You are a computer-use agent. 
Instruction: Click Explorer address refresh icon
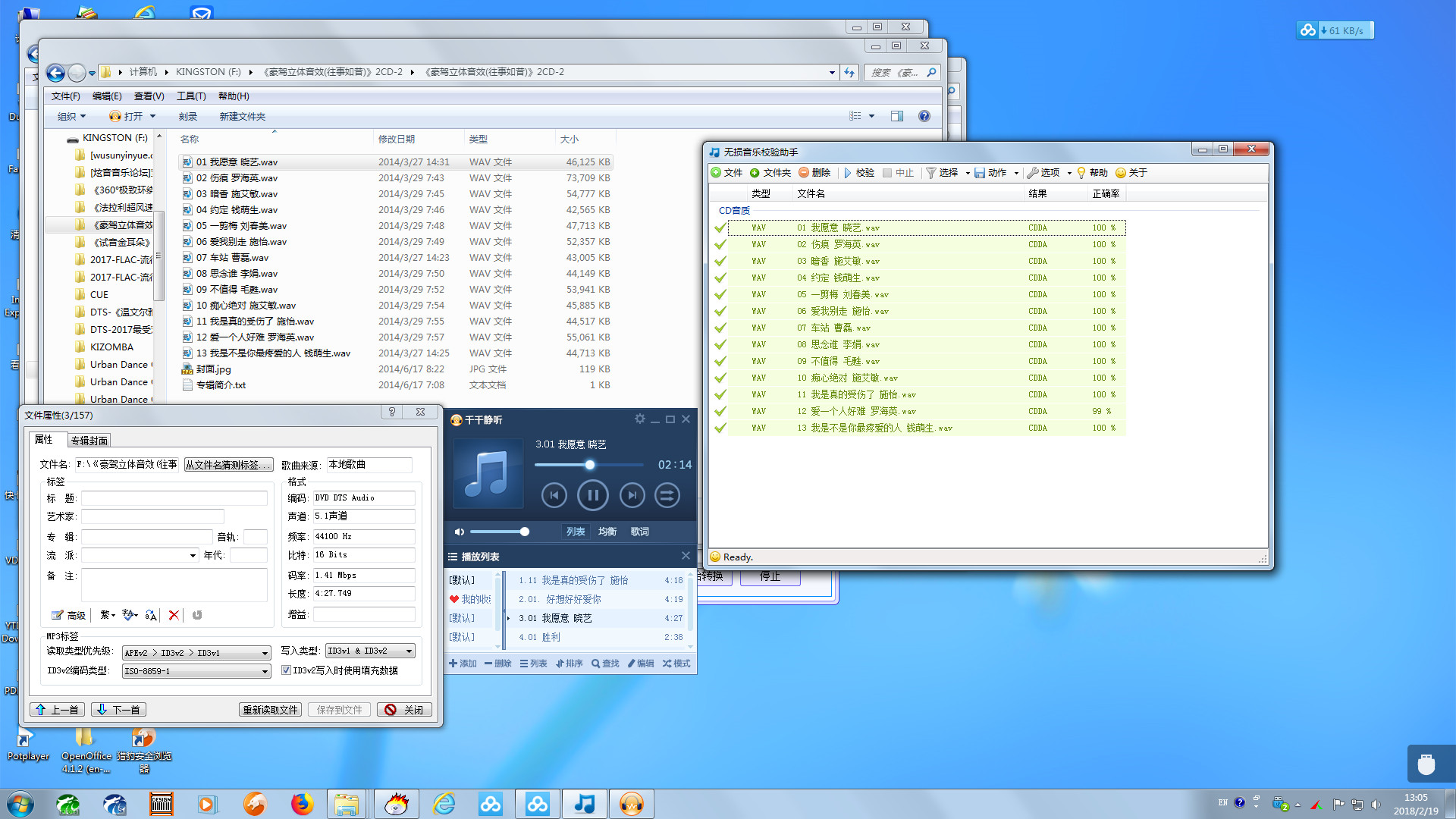pyautogui.click(x=849, y=73)
